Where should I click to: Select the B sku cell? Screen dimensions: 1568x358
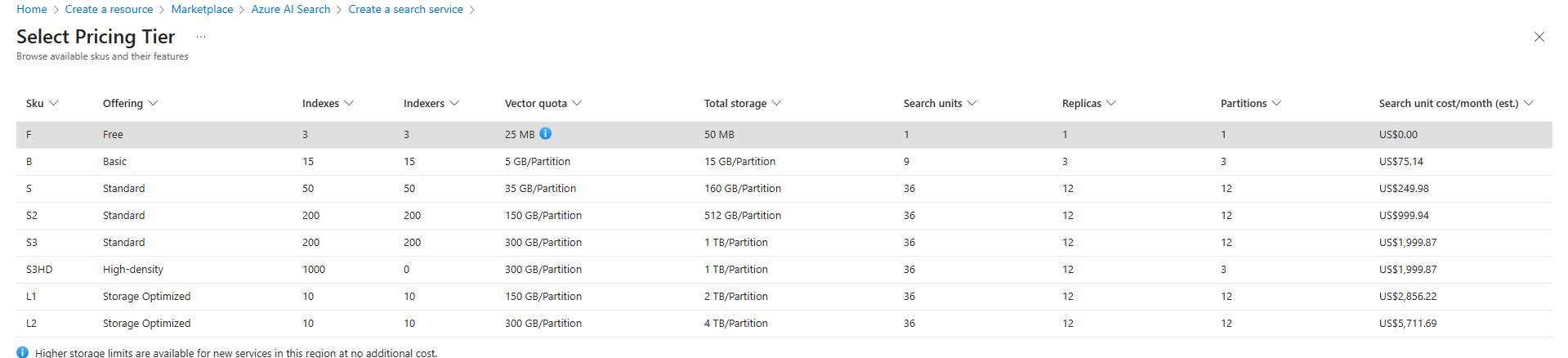(x=29, y=162)
